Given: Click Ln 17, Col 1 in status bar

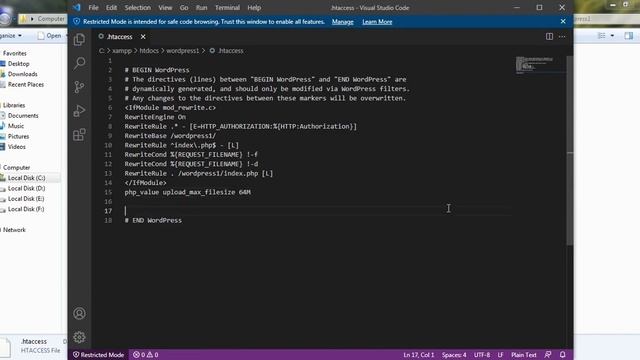Looking at the screenshot, I should tap(418, 355).
